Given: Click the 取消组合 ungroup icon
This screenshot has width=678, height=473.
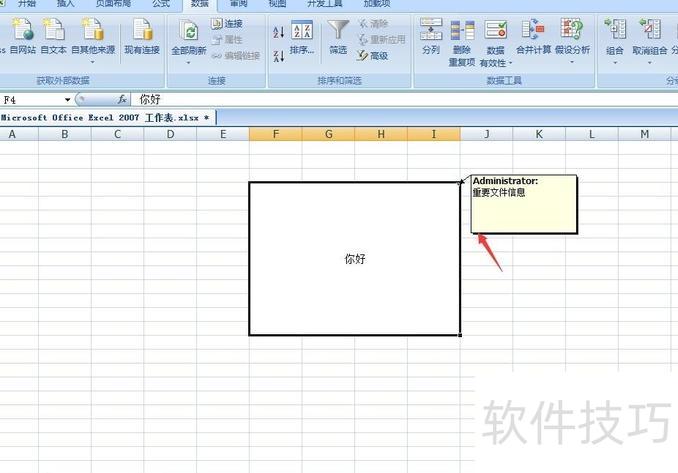Looking at the screenshot, I should tap(650, 30).
